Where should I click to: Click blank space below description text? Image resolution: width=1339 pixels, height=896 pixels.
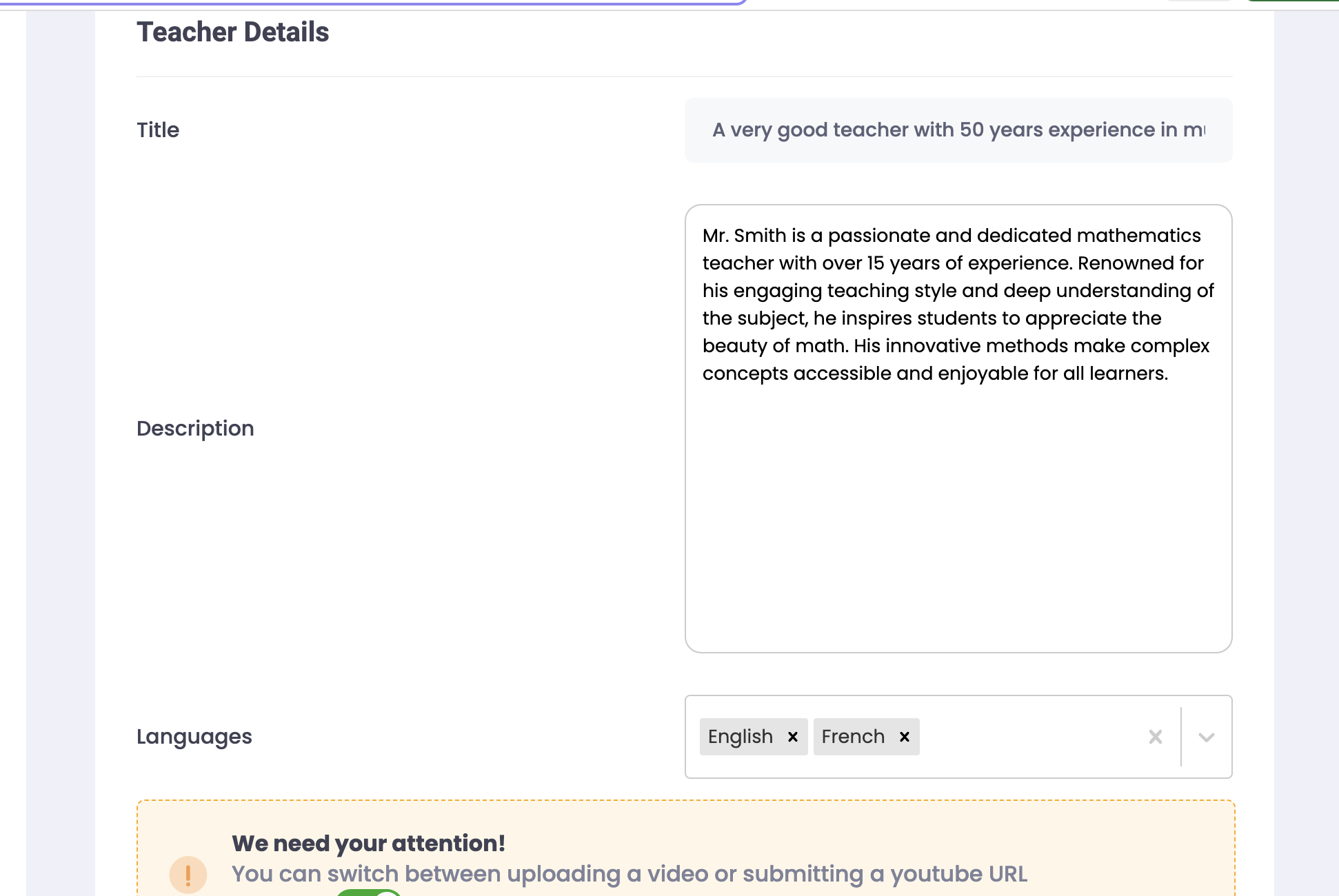click(x=958, y=524)
